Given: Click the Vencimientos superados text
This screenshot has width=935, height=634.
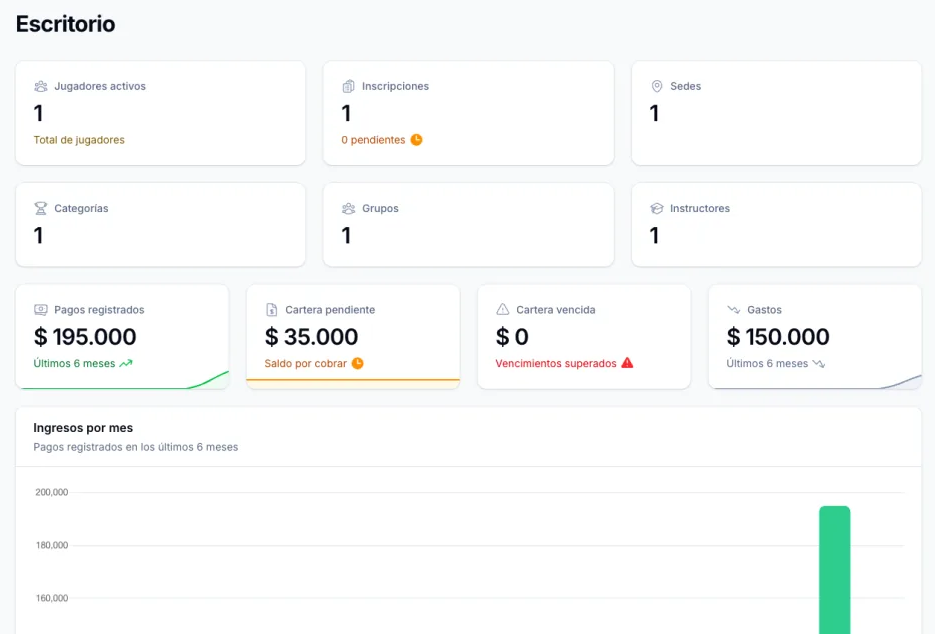Looking at the screenshot, I should pos(556,363).
